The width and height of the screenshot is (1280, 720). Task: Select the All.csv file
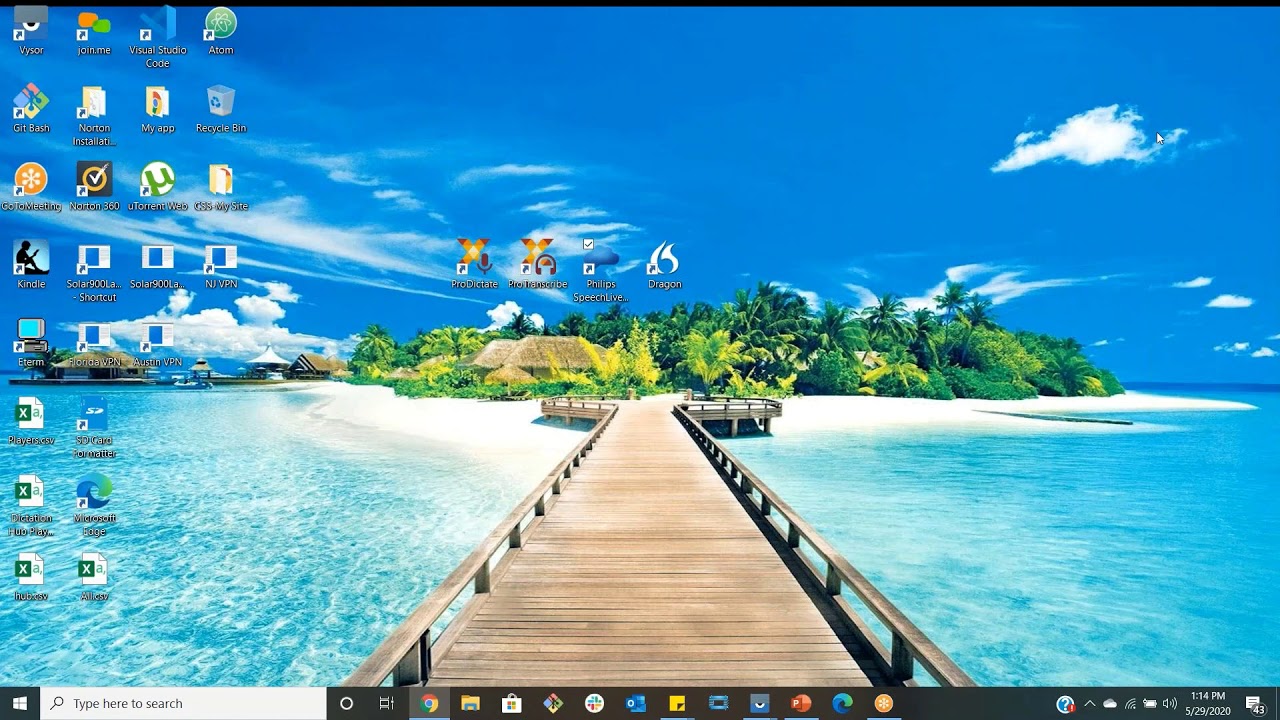pos(94,578)
